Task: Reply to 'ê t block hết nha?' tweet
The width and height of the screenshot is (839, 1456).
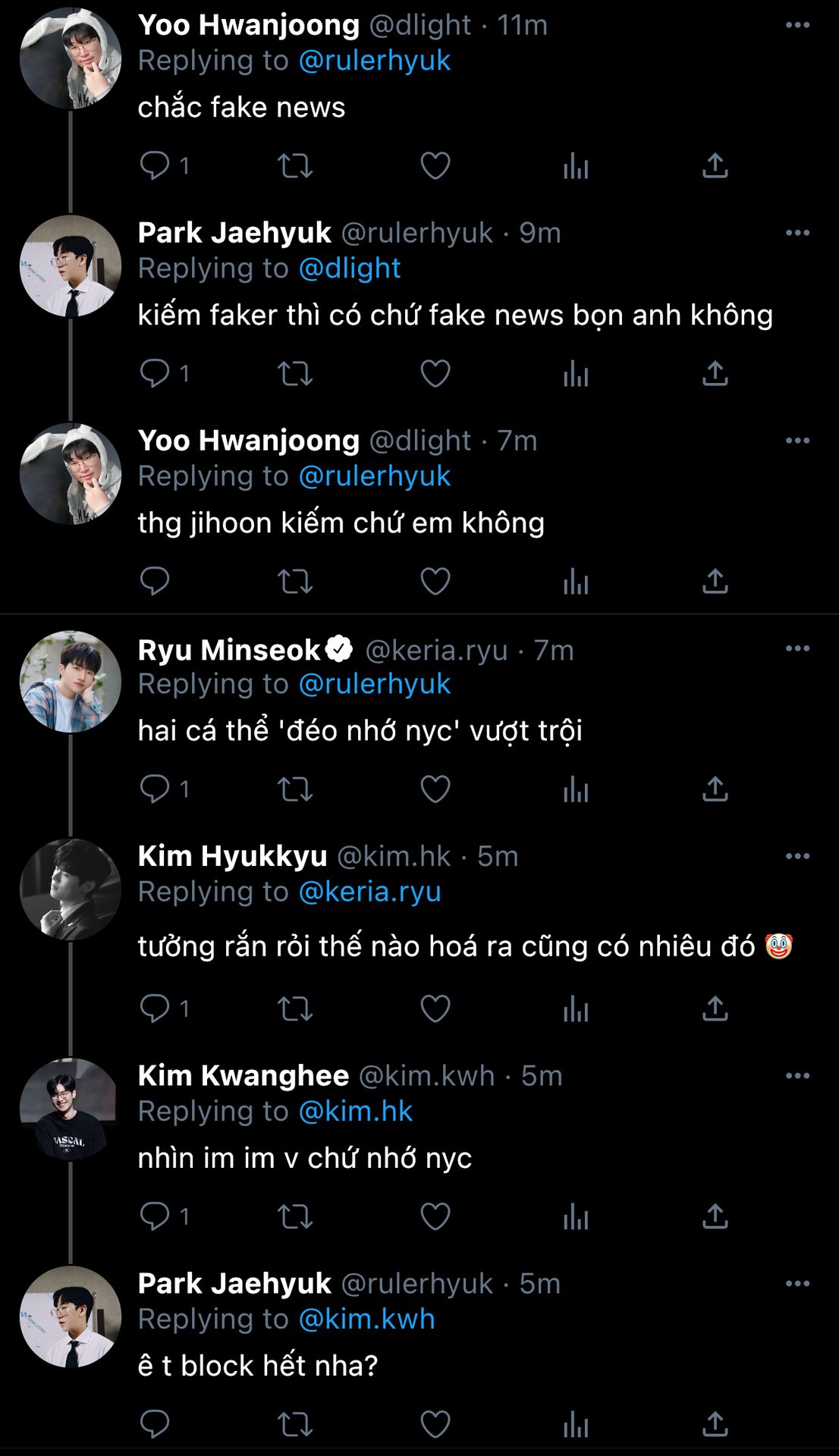Action: point(155,1424)
